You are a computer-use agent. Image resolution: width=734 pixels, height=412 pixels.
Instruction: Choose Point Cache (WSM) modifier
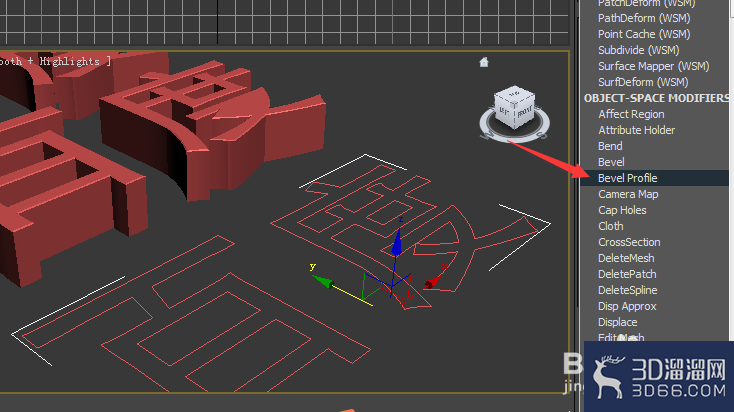coord(644,34)
